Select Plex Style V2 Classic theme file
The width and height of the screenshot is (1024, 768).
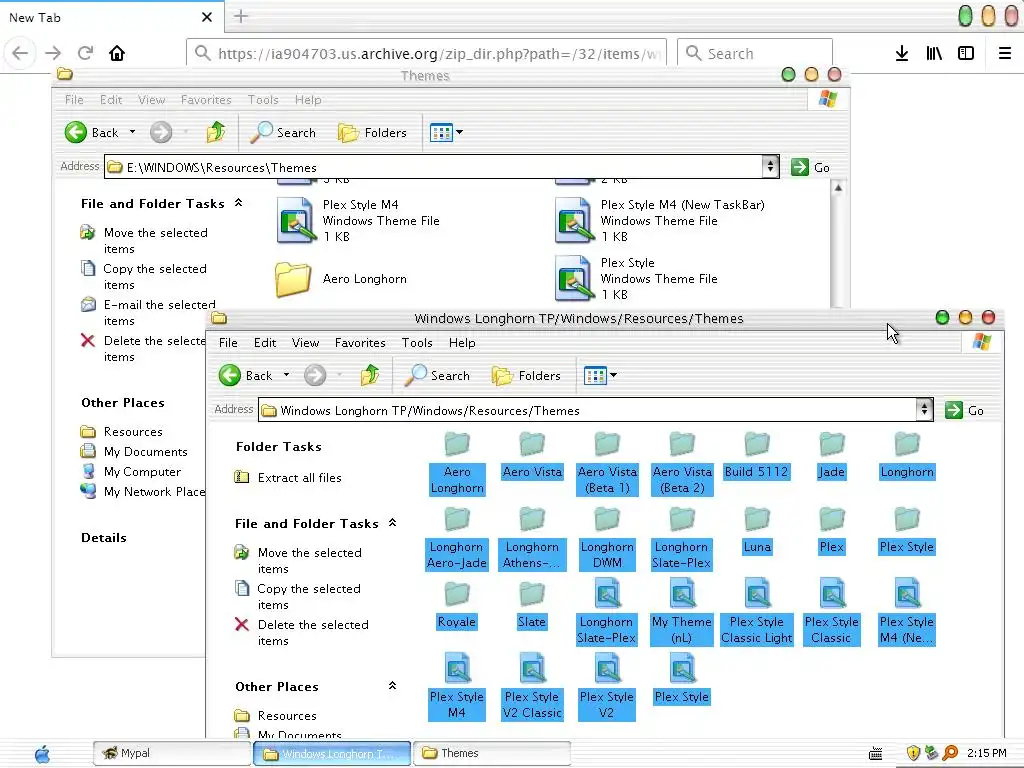pos(532,688)
